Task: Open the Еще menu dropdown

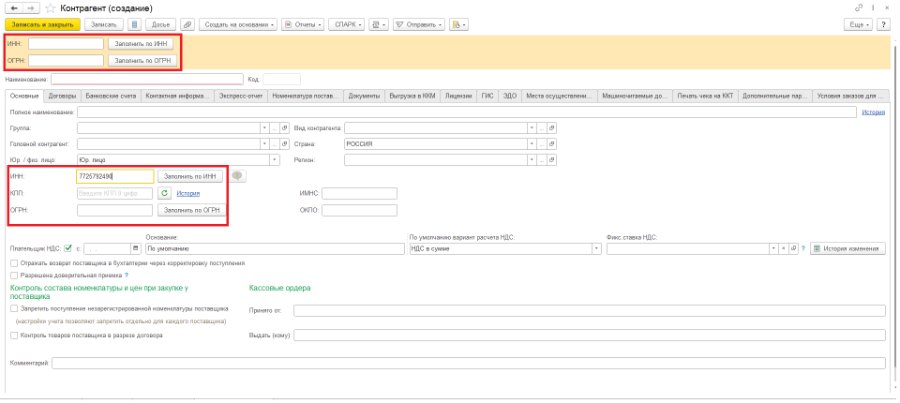Action: (x=859, y=25)
